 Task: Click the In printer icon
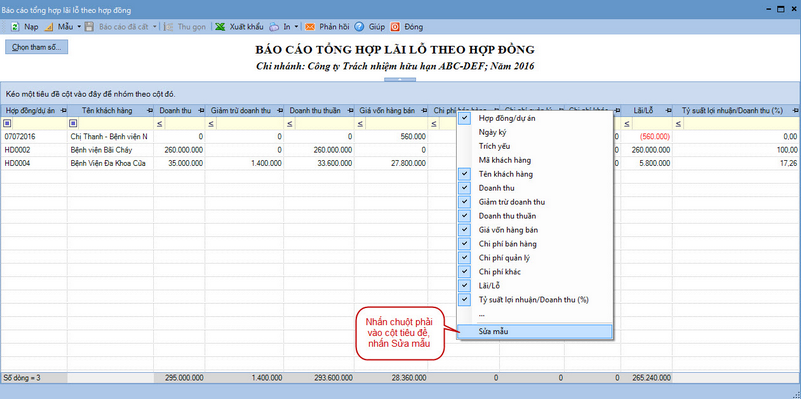point(275,27)
